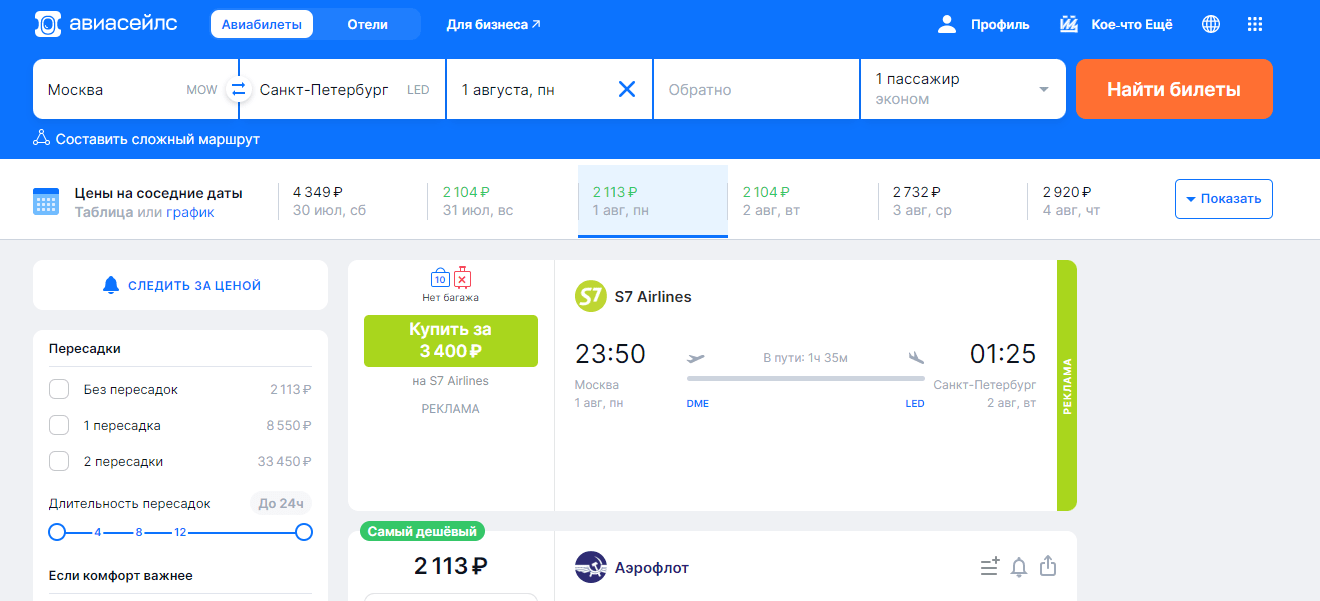Image resolution: width=1320 pixels, height=601 pixels.
Task: Open the Profile user icon
Action: coord(947,24)
